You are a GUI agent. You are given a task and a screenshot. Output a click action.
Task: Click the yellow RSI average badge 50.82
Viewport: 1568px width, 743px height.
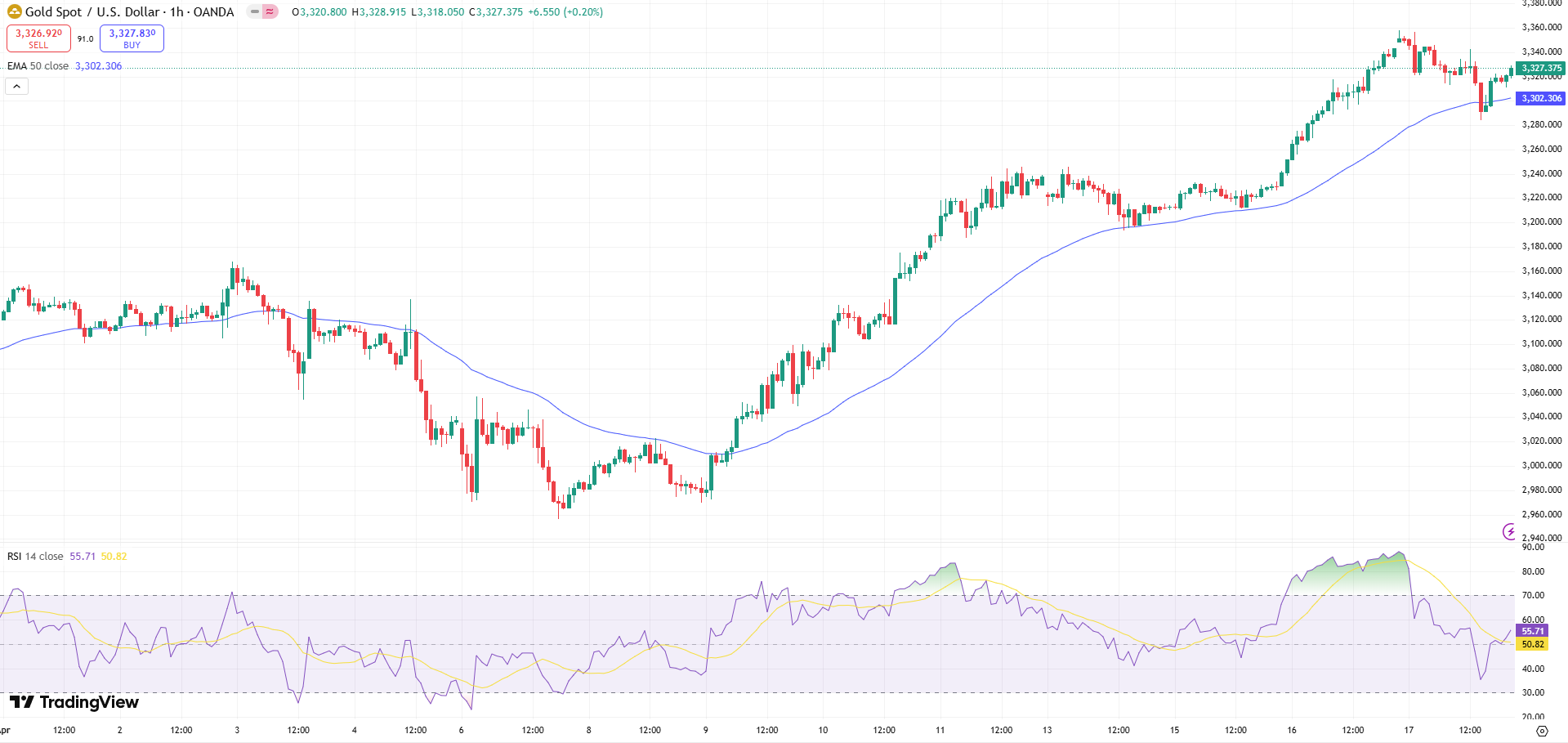point(1532,644)
